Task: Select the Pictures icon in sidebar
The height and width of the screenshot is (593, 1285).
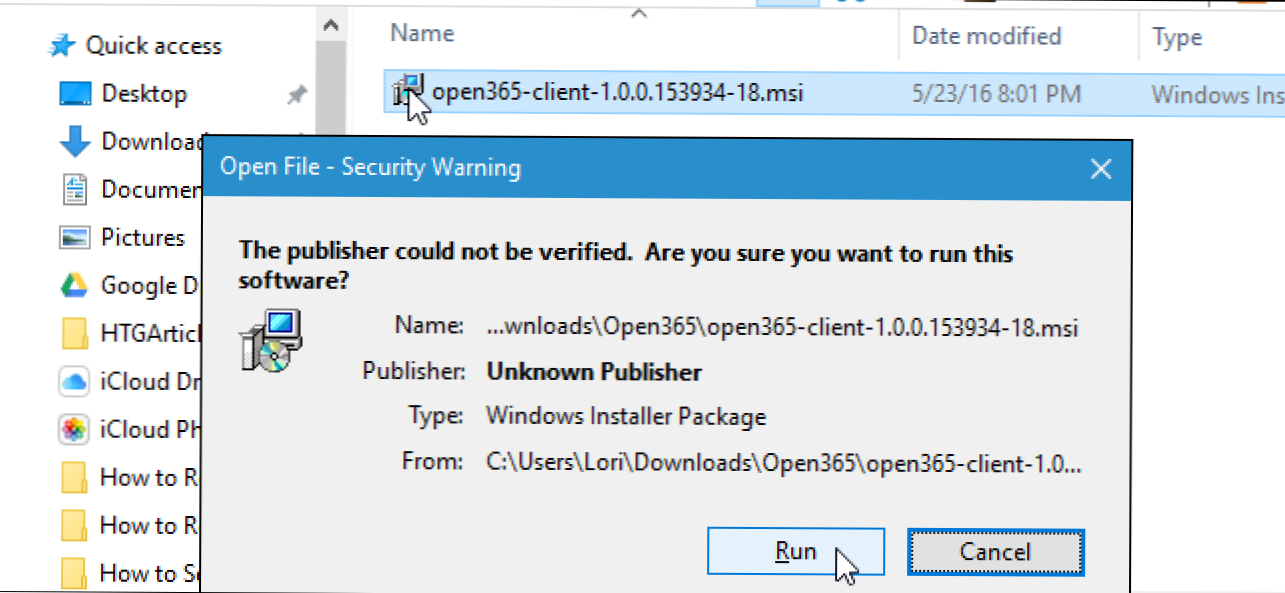Action: [x=75, y=238]
